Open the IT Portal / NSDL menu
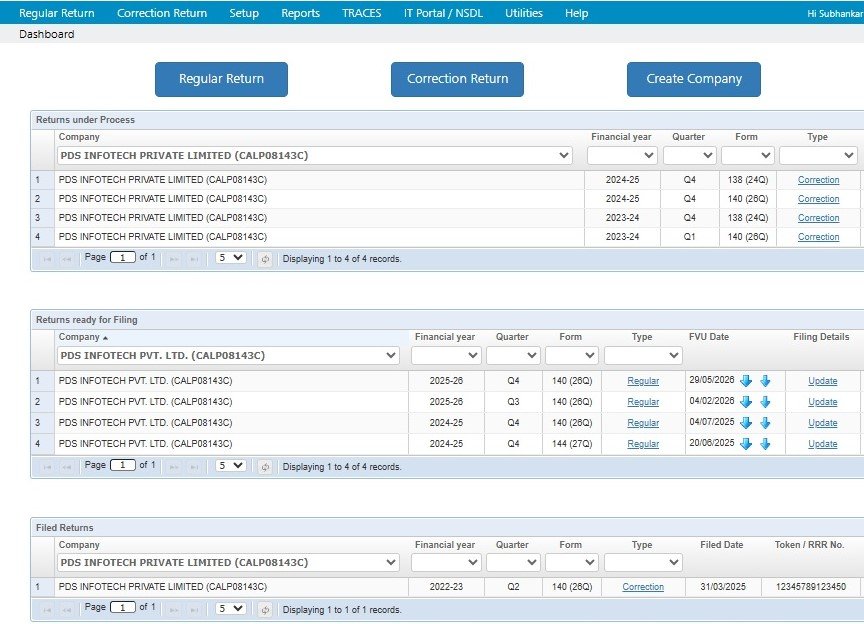 point(443,13)
